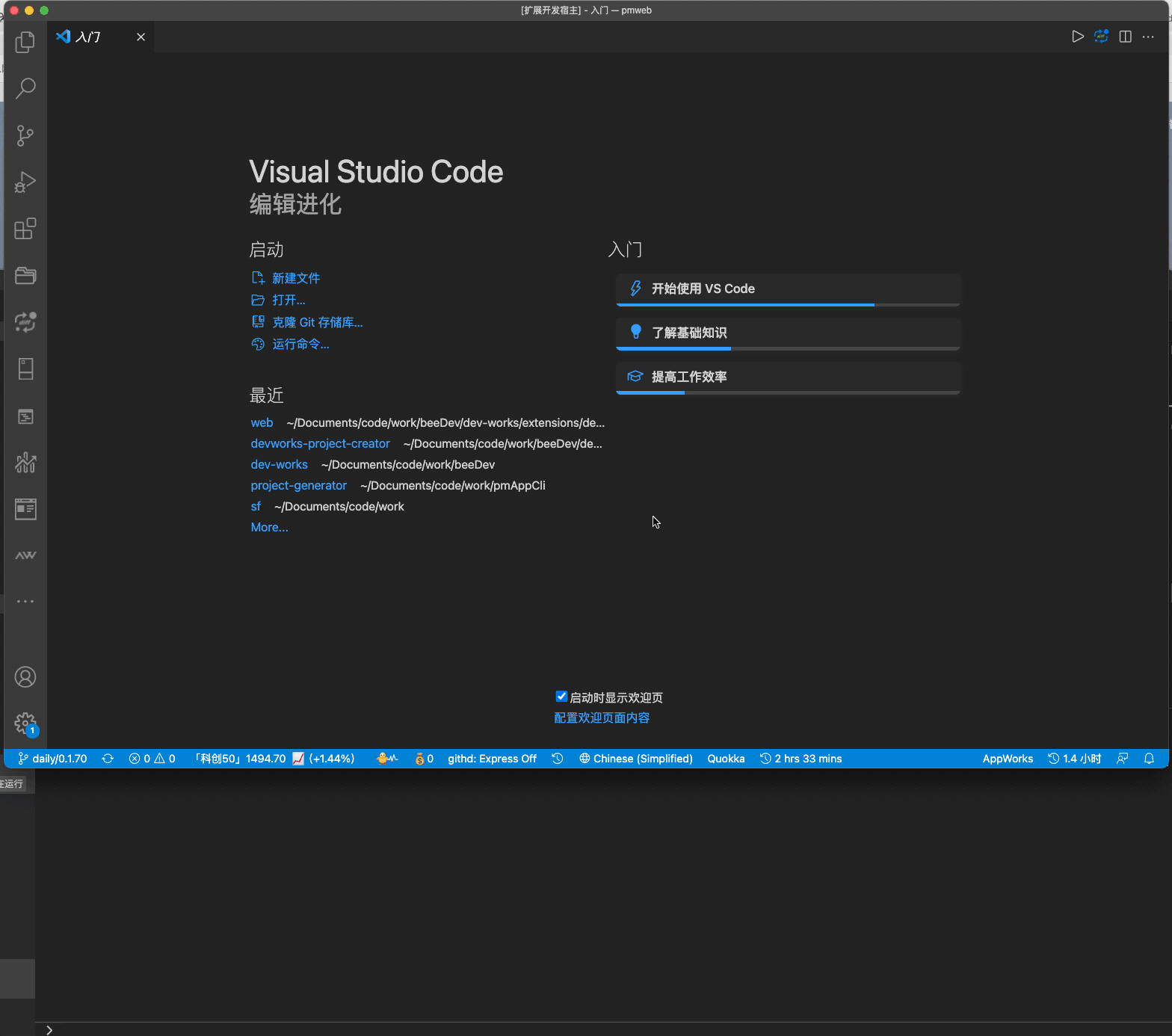Open the Accounts icon

(x=25, y=677)
